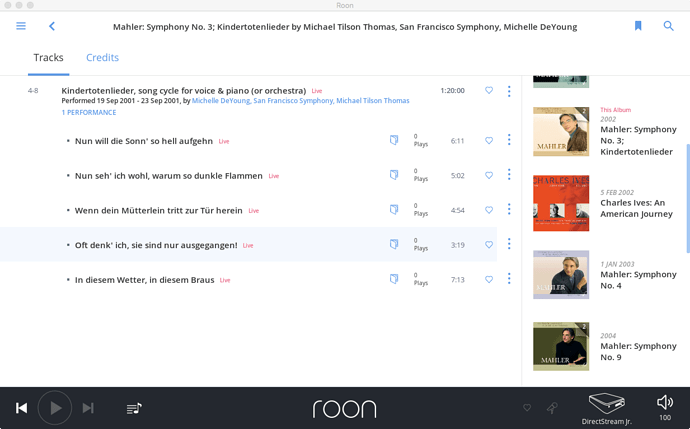
Task: Toggle favorite heart in playback bar
Action: coord(527,408)
